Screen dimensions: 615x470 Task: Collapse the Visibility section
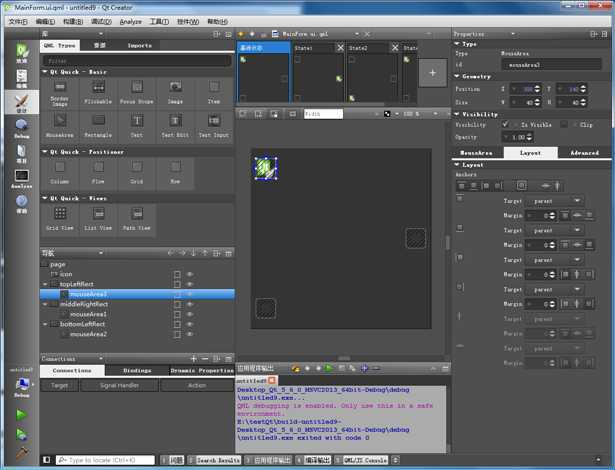tap(457, 114)
